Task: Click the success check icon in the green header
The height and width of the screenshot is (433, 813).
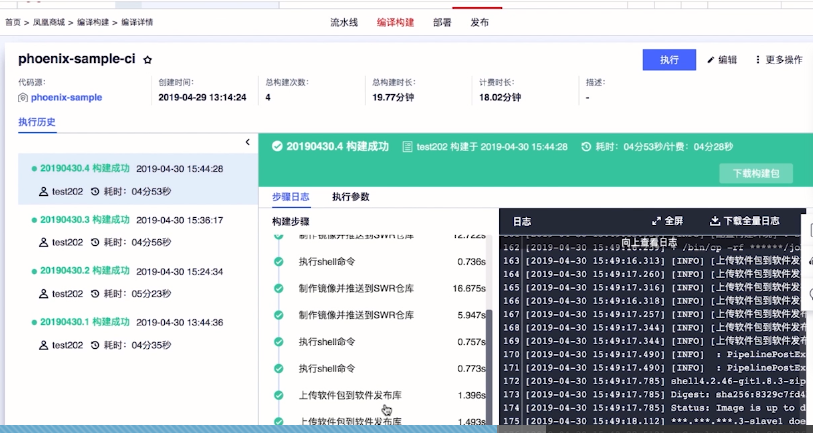Action: pyautogui.click(x=277, y=147)
